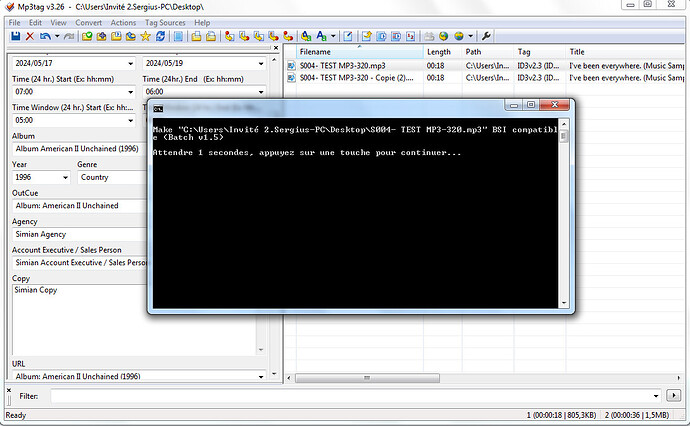Click the globe with yellow band icon

coord(459,36)
